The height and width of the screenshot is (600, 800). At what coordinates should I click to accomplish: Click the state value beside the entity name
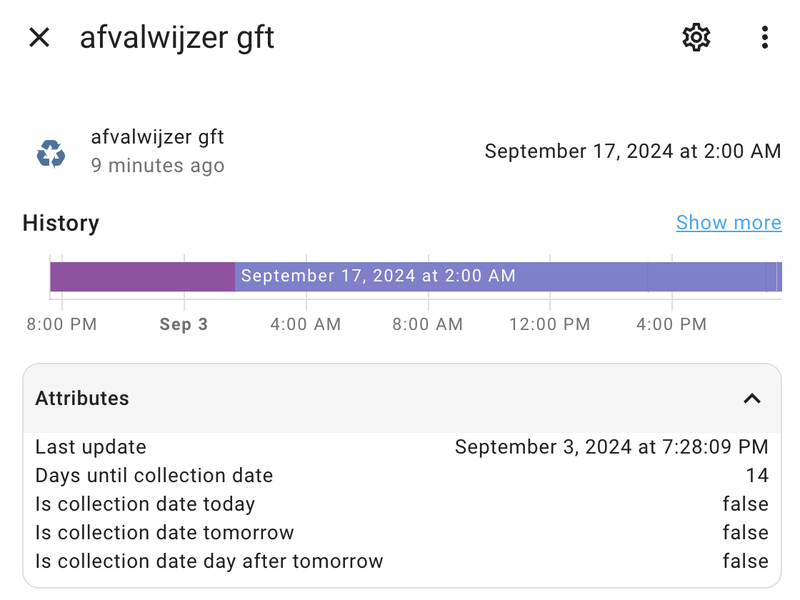coord(632,152)
